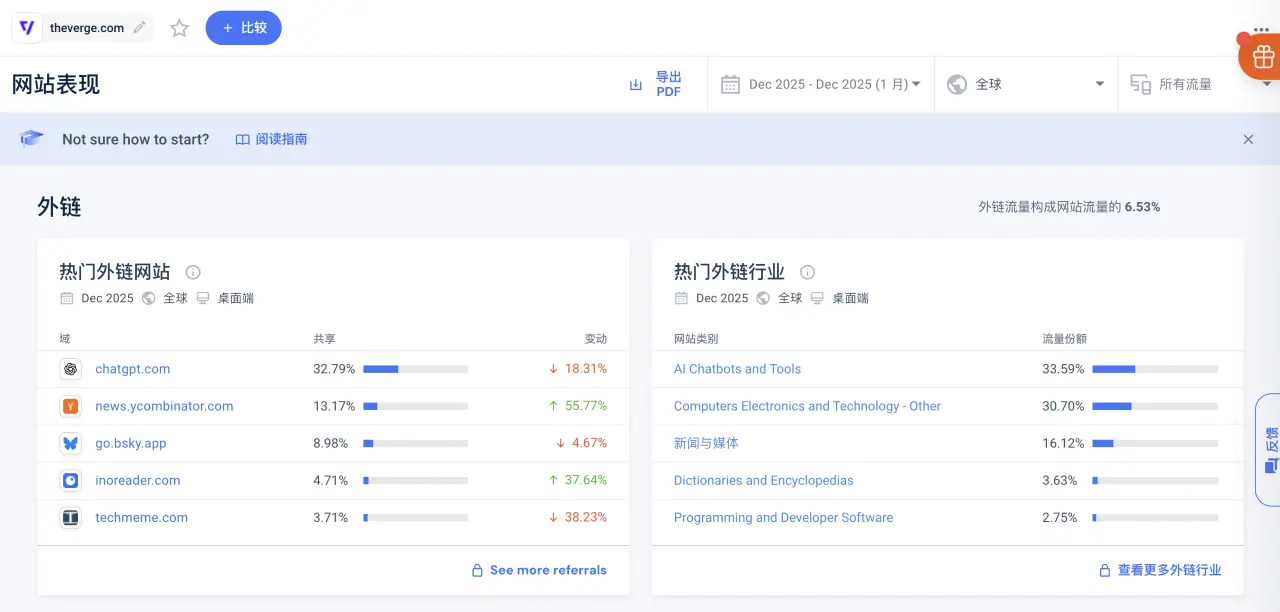Click the news.ycombinator.com favicon

tap(70, 406)
